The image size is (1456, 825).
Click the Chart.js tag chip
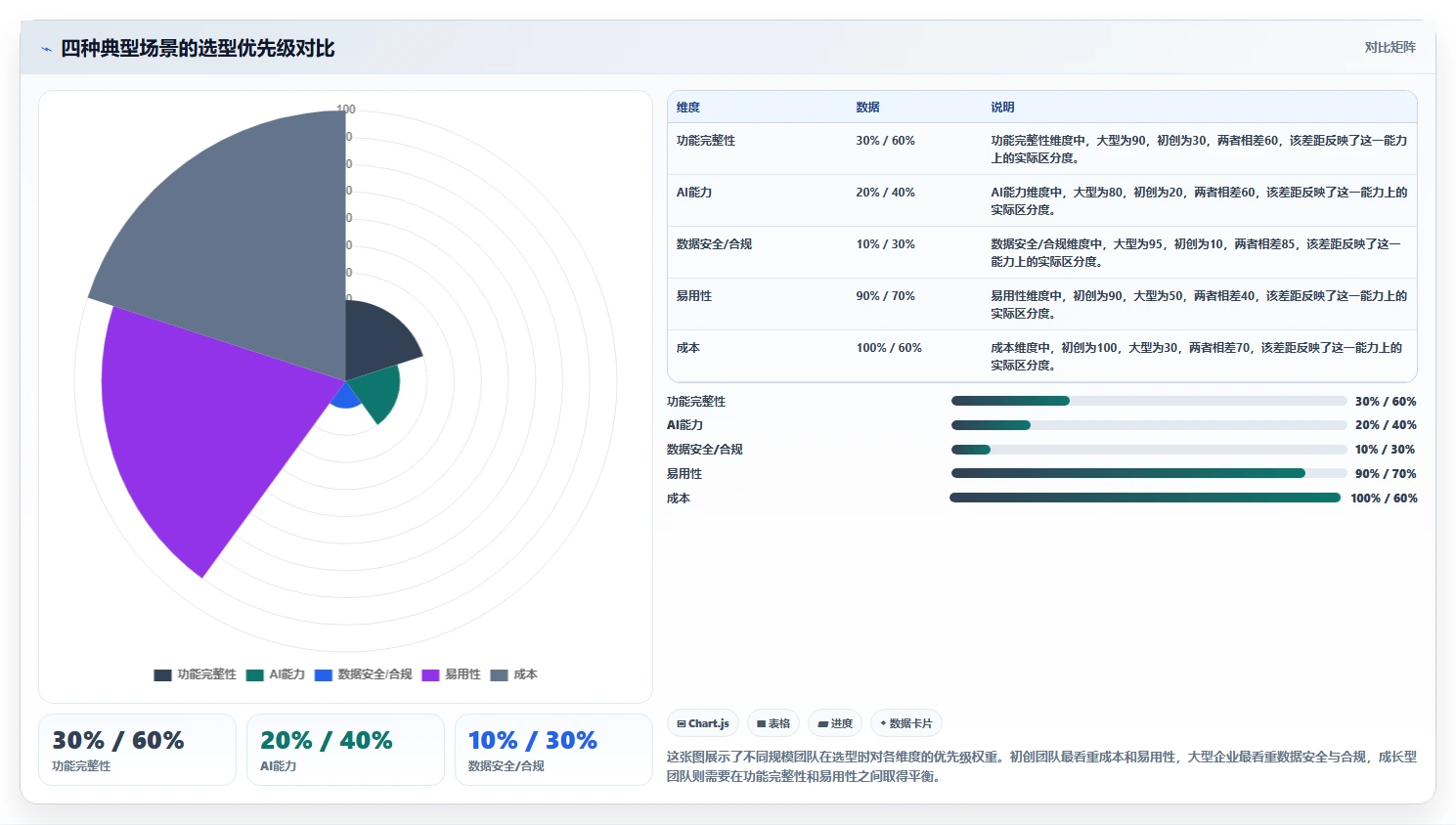pos(703,723)
